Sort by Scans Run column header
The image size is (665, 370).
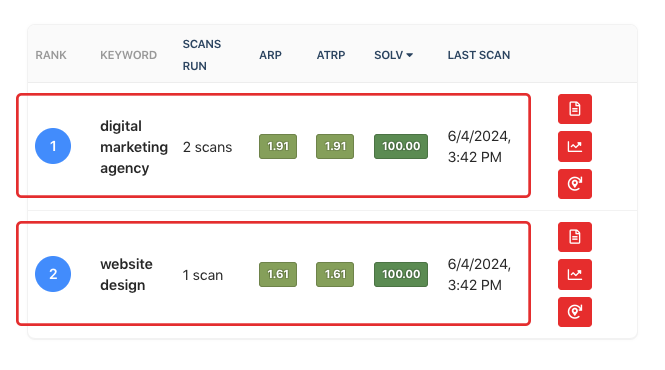pyautogui.click(x=201, y=55)
